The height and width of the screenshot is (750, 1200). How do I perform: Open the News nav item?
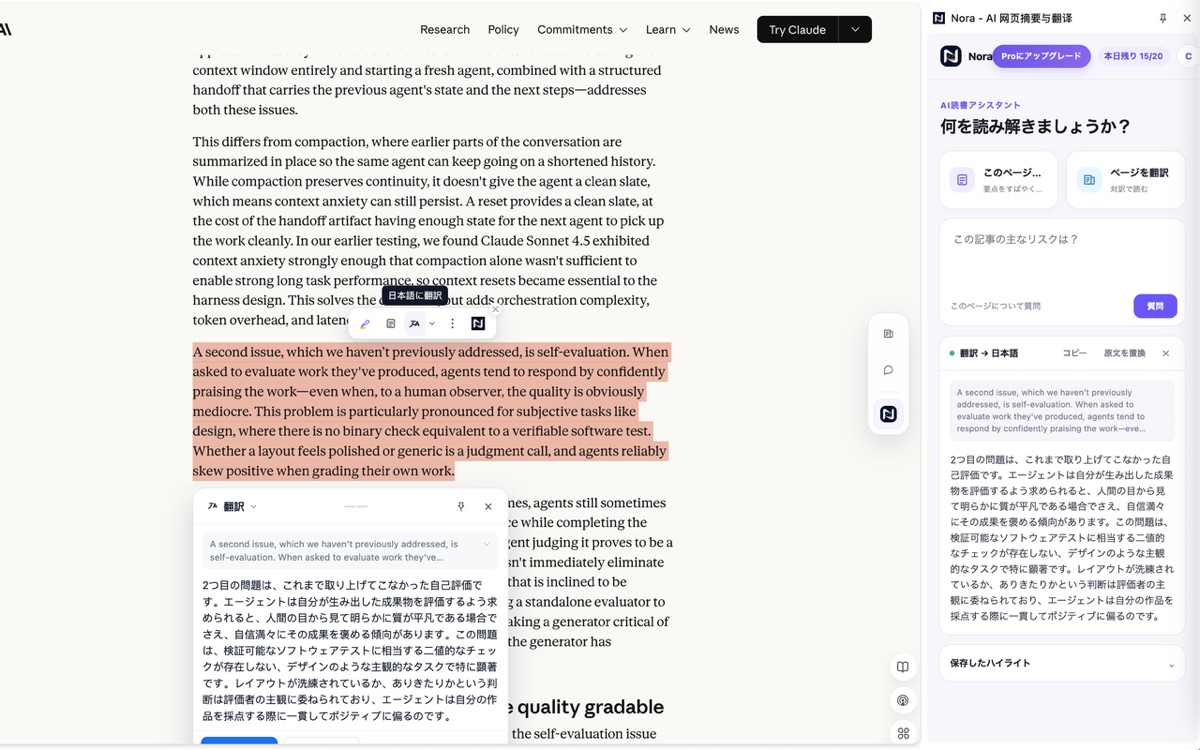tap(724, 30)
